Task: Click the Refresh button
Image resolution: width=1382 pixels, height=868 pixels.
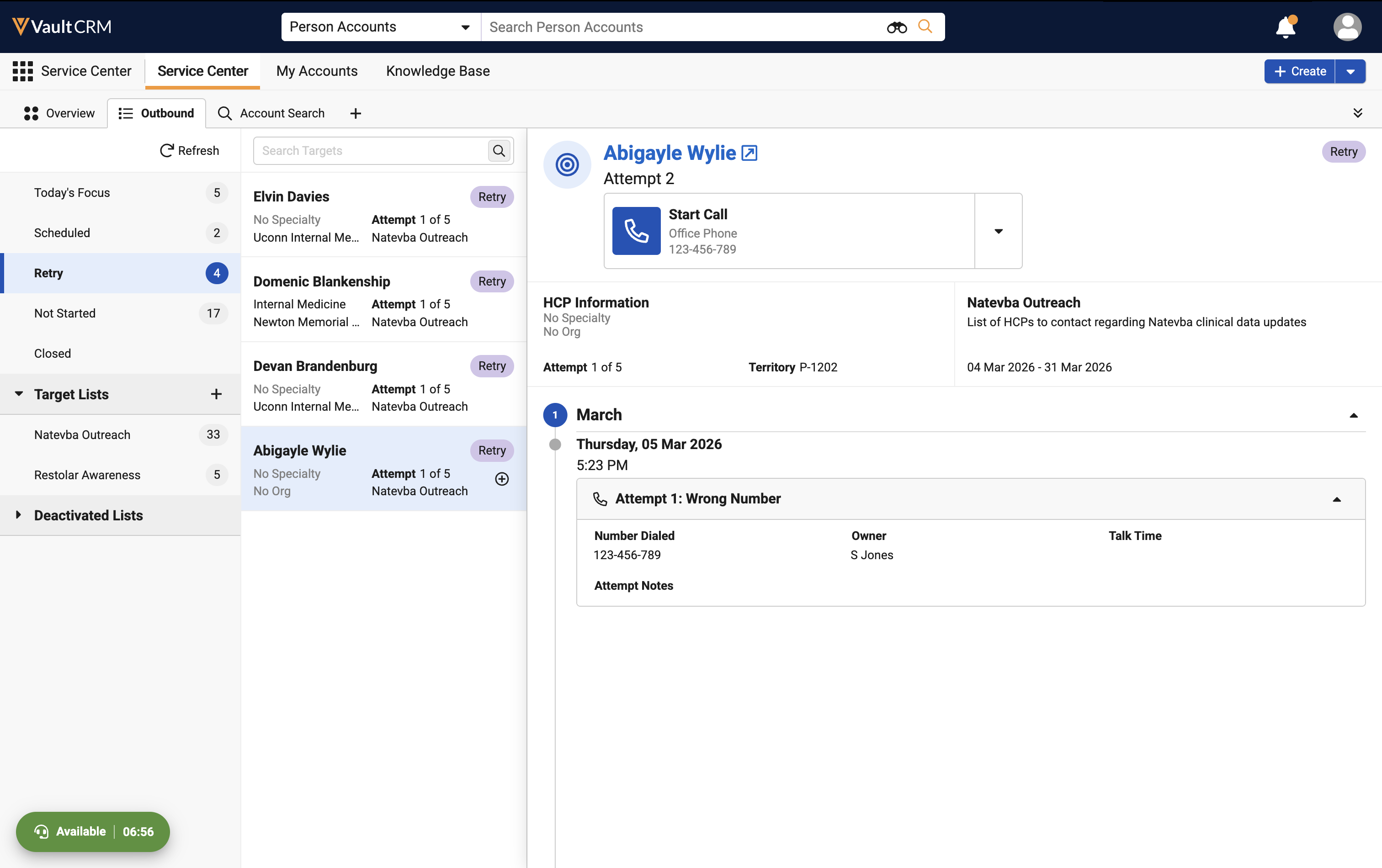Action: [189, 150]
